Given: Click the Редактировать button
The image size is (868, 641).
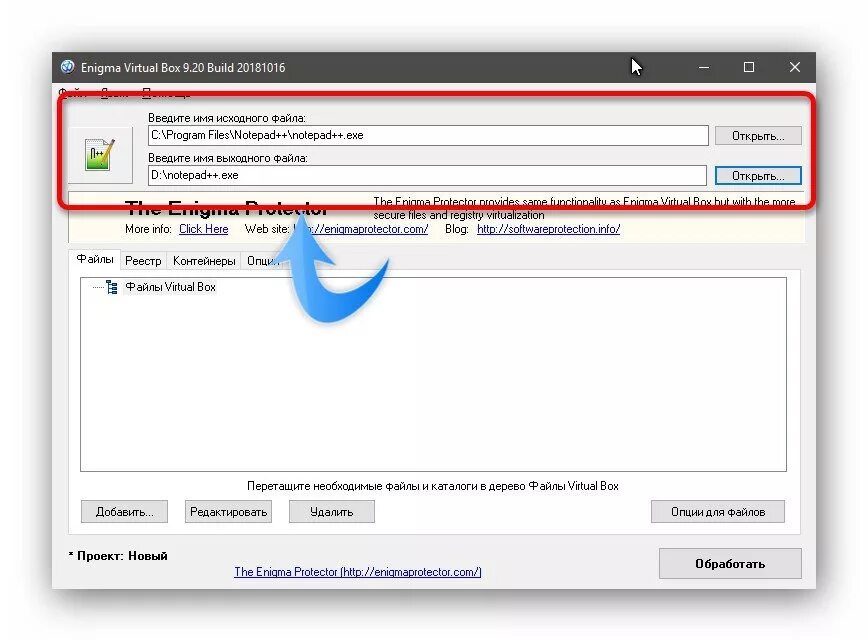Looking at the screenshot, I should point(228,512).
